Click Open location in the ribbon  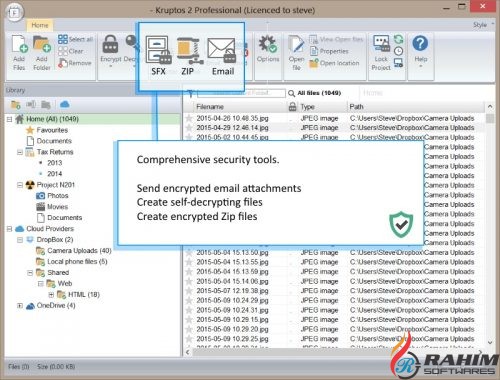[x=334, y=63]
